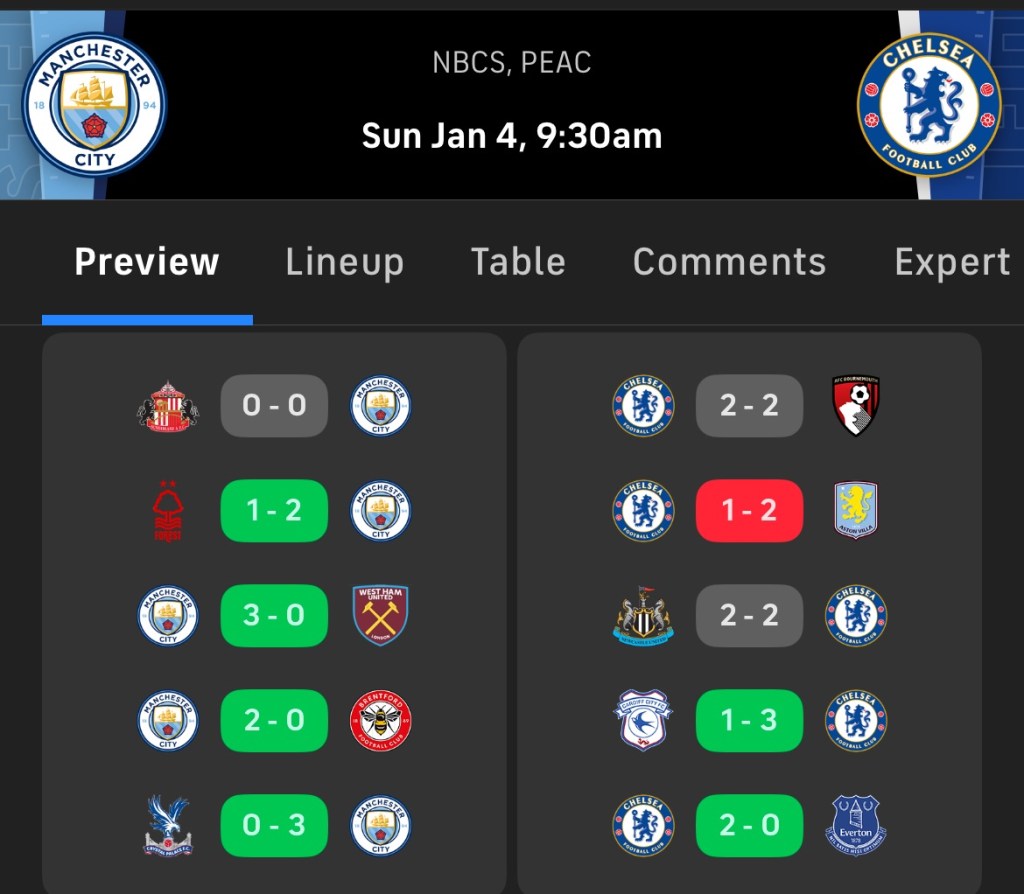This screenshot has width=1024, height=894.
Task: Select the Nottingham Forest club logo
Action: point(167,511)
